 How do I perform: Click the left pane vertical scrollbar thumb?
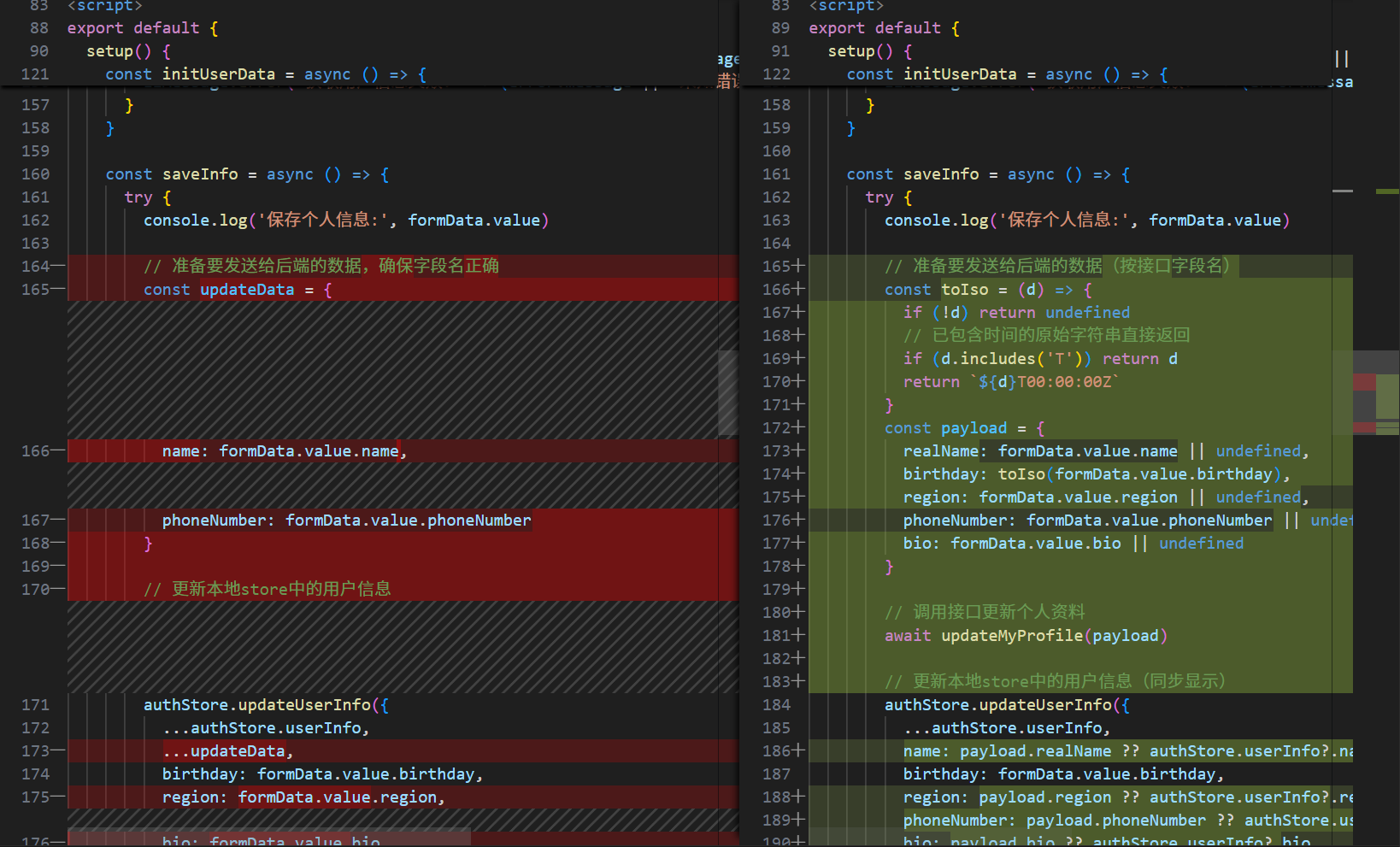point(727,392)
